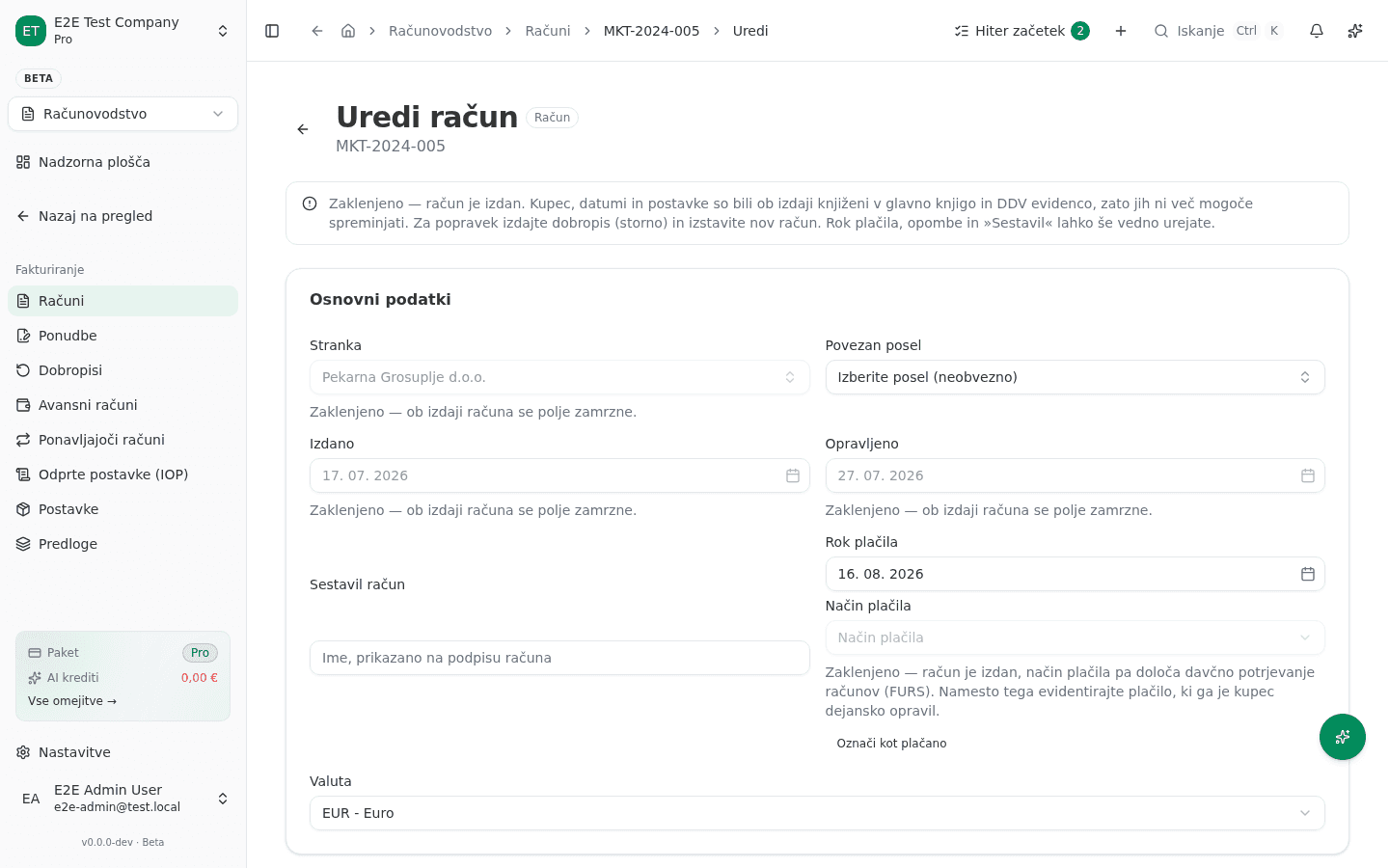Open the AI sparkles icon in top bar

point(1354,31)
